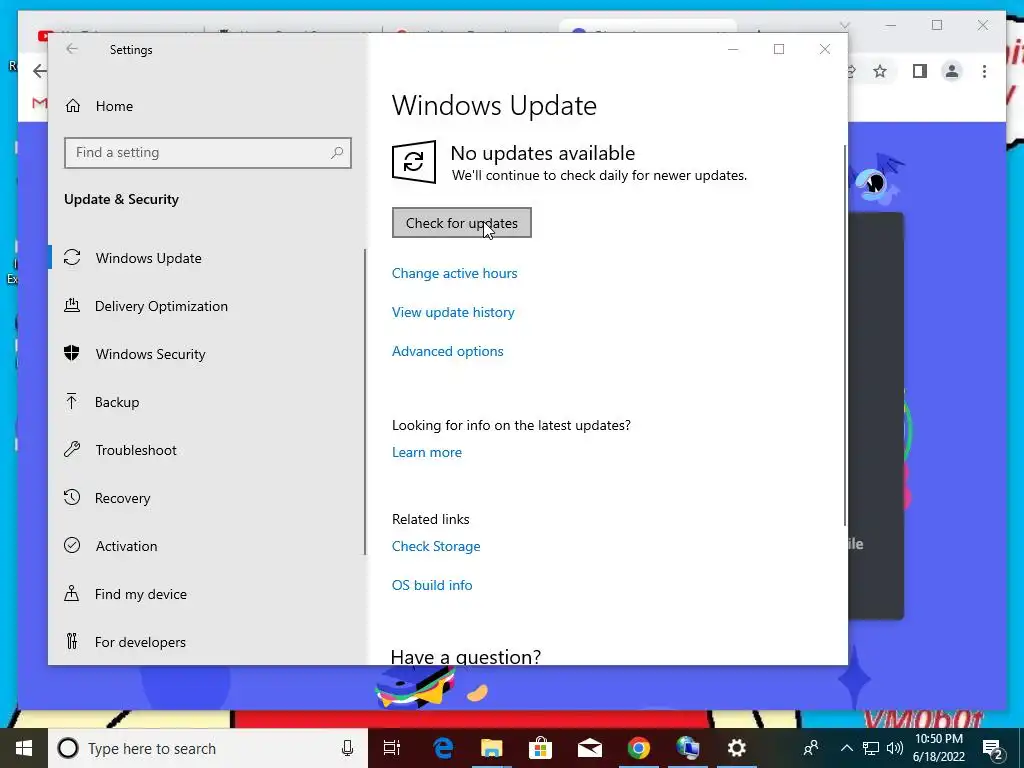
Task: Open View update history link
Action: pyautogui.click(x=453, y=312)
